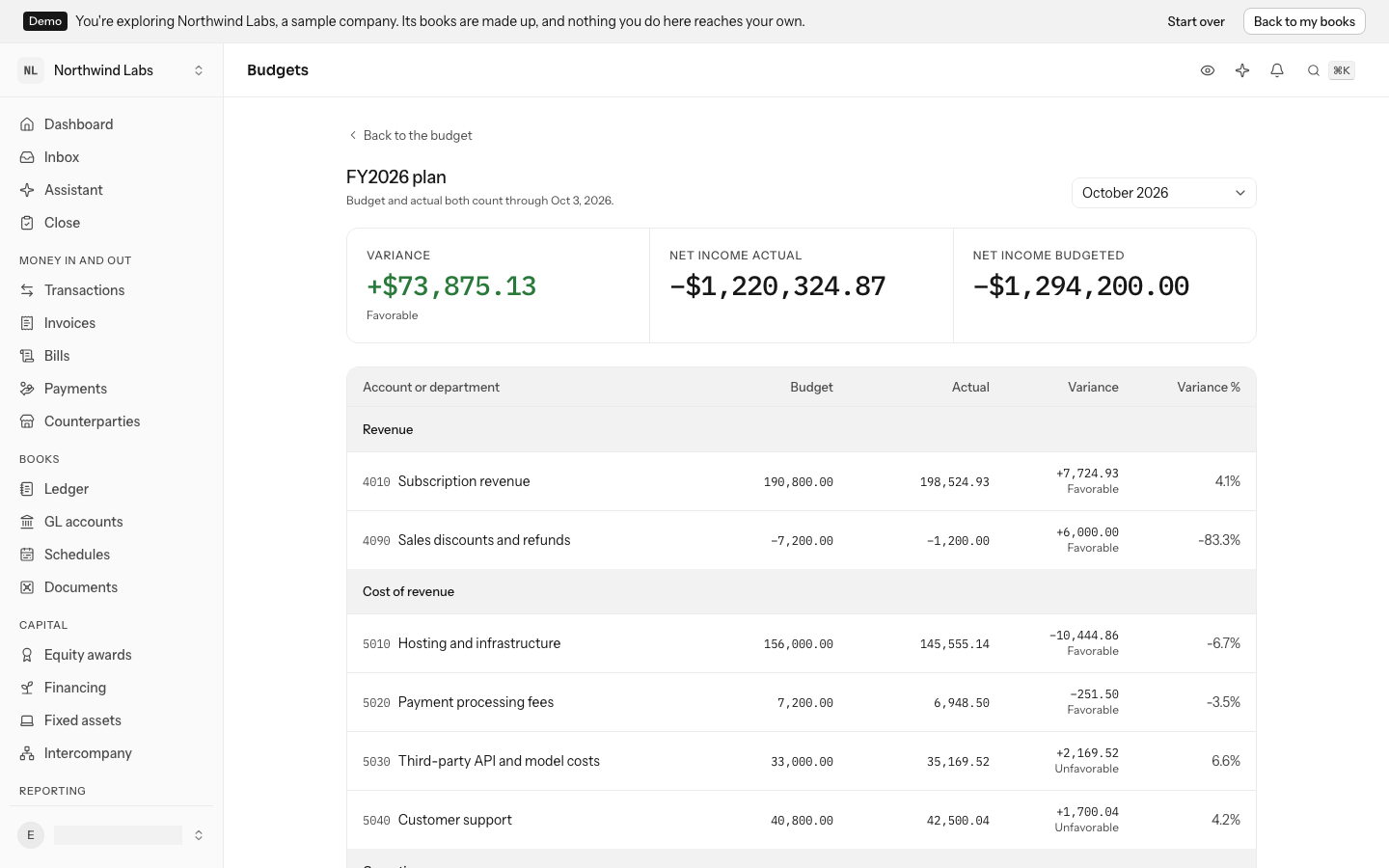Open the 4090 Sales discounts and refunds row
The width and height of the screenshot is (1389, 868).
tap(802, 540)
